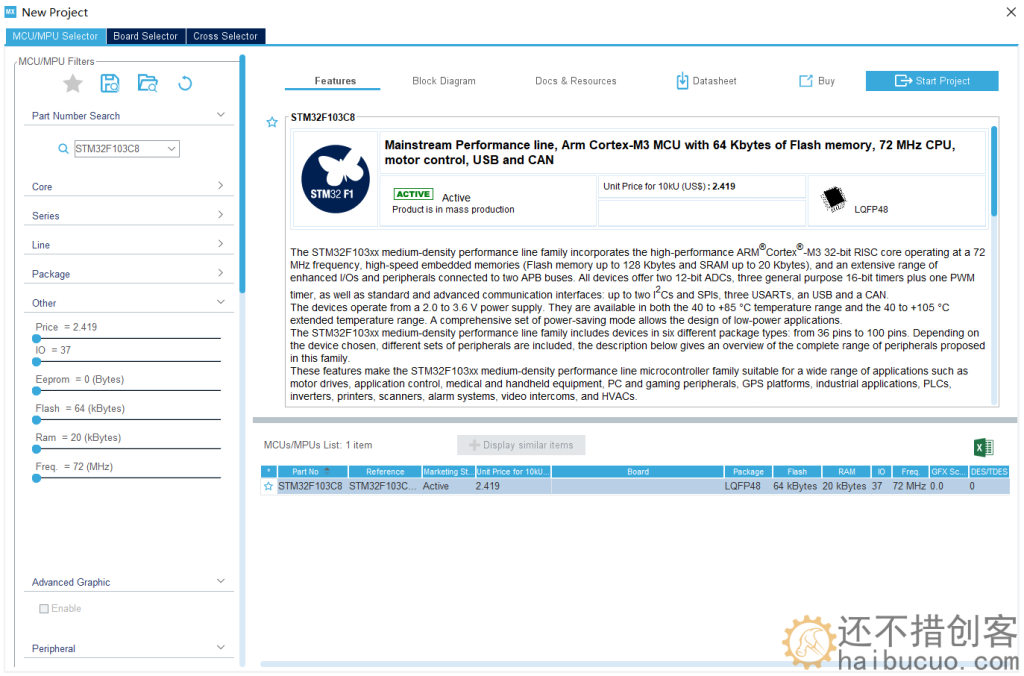This screenshot has width=1024, height=676.
Task: Expand the Package filter section
Action: [221, 273]
